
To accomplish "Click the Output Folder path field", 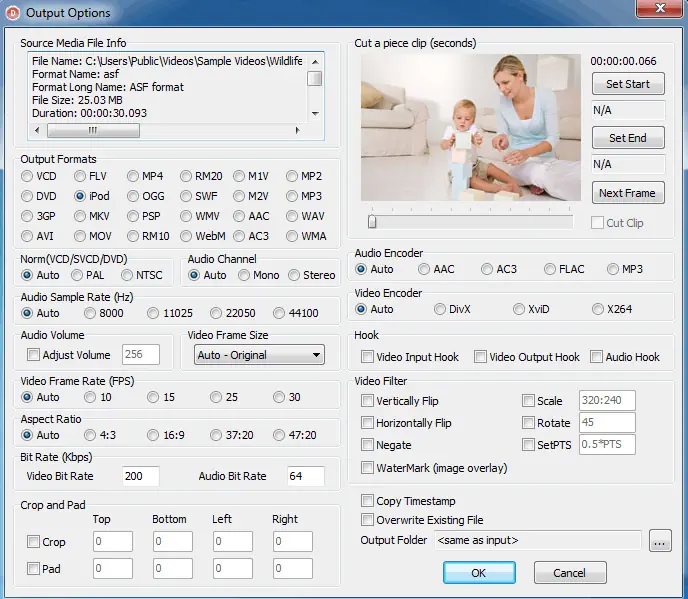I will [538, 540].
